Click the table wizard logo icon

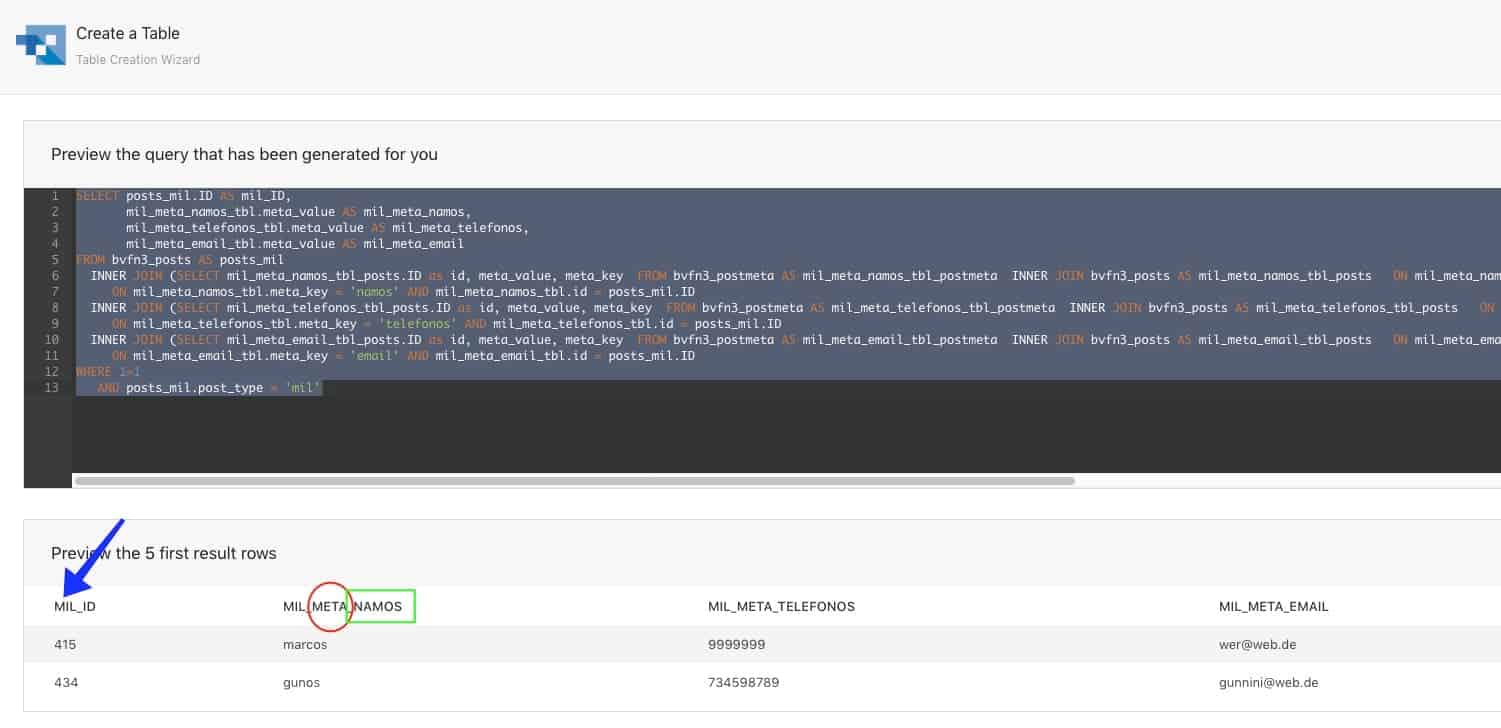(41, 46)
